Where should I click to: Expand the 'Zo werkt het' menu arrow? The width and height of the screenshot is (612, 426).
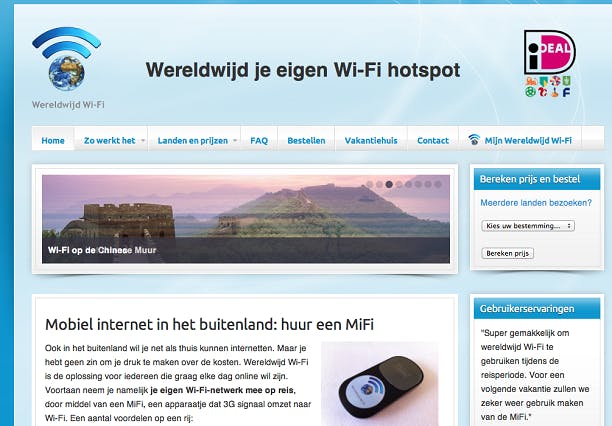click(143, 141)
